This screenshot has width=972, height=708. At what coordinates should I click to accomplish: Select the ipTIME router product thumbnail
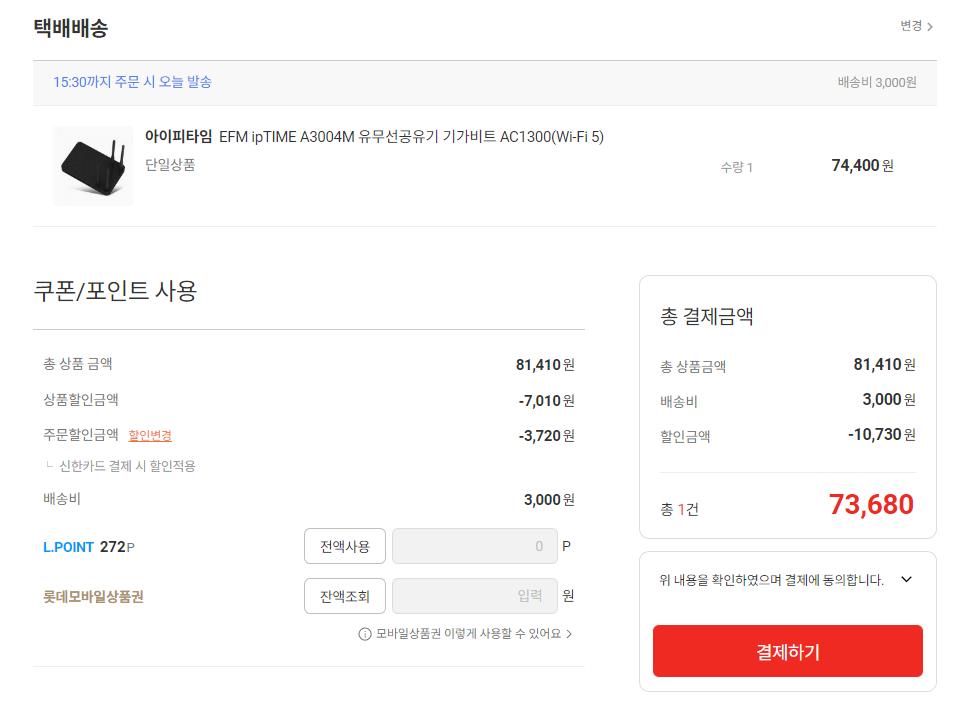point(92,166)
